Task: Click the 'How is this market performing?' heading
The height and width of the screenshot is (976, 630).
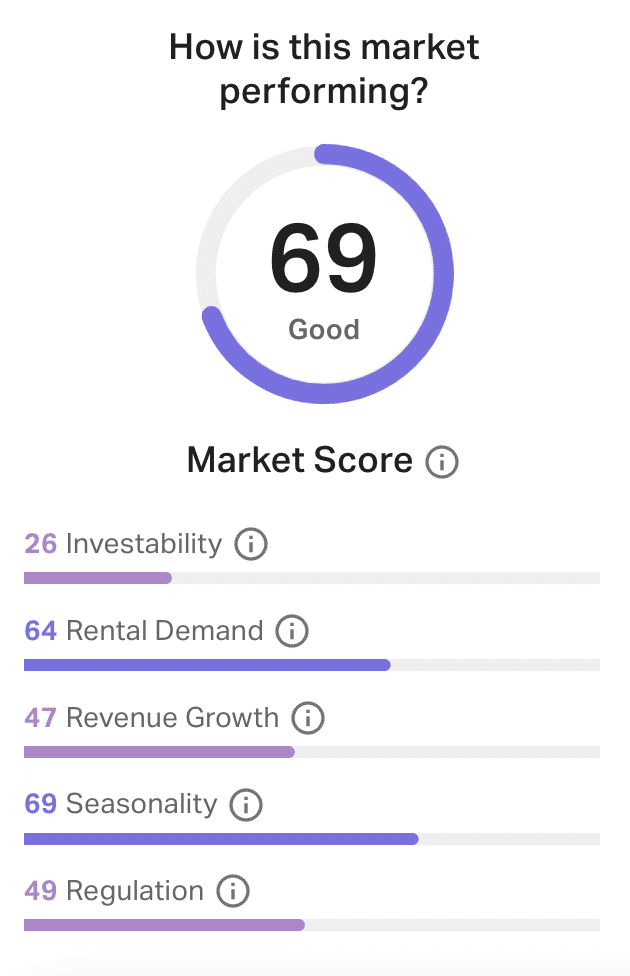Action: [324, 68]
